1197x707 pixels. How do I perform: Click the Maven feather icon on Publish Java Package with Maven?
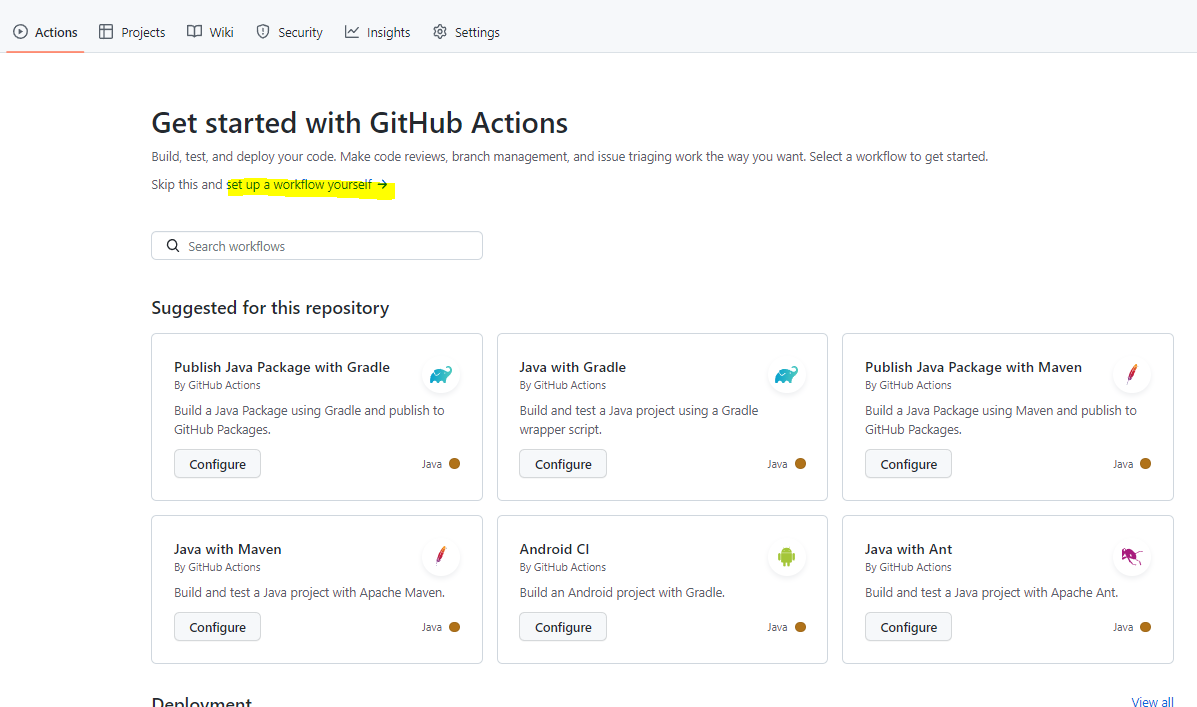(1131, 375)
